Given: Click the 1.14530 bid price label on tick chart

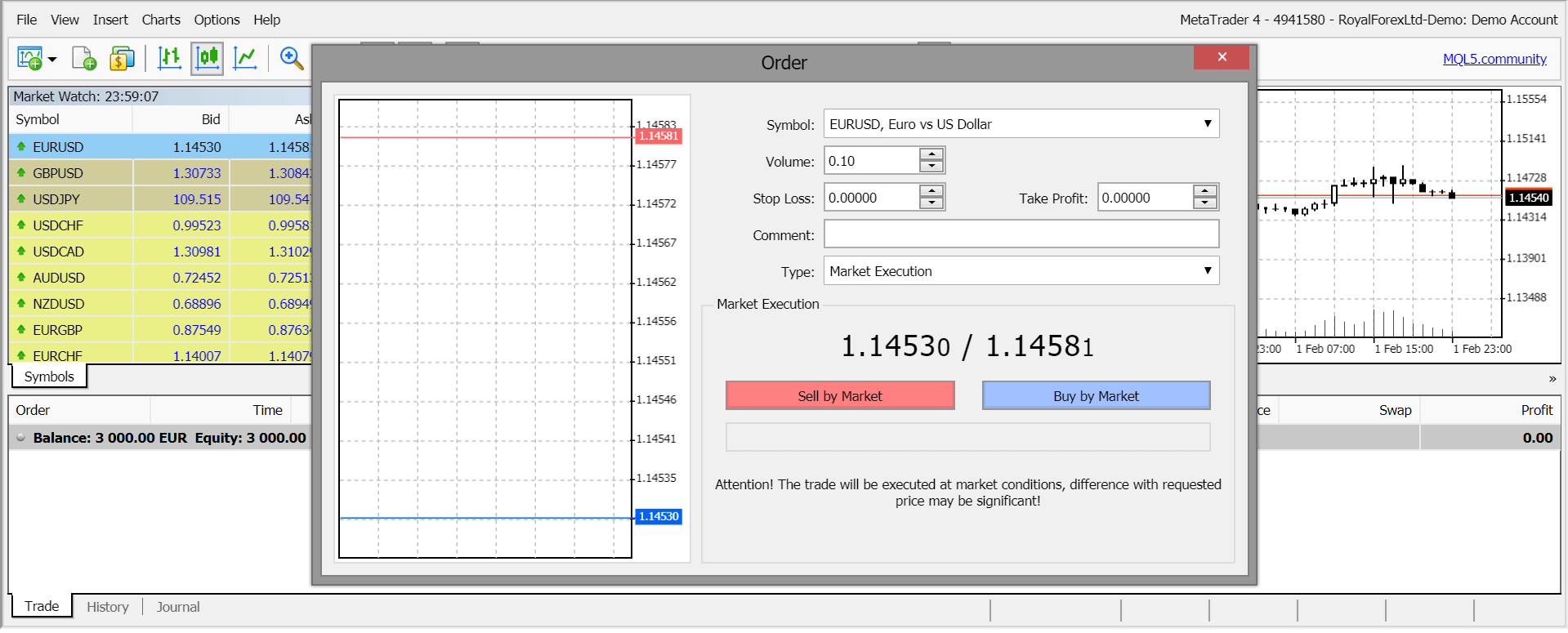Looking at the screenshot, I should [x=659, y=516].
